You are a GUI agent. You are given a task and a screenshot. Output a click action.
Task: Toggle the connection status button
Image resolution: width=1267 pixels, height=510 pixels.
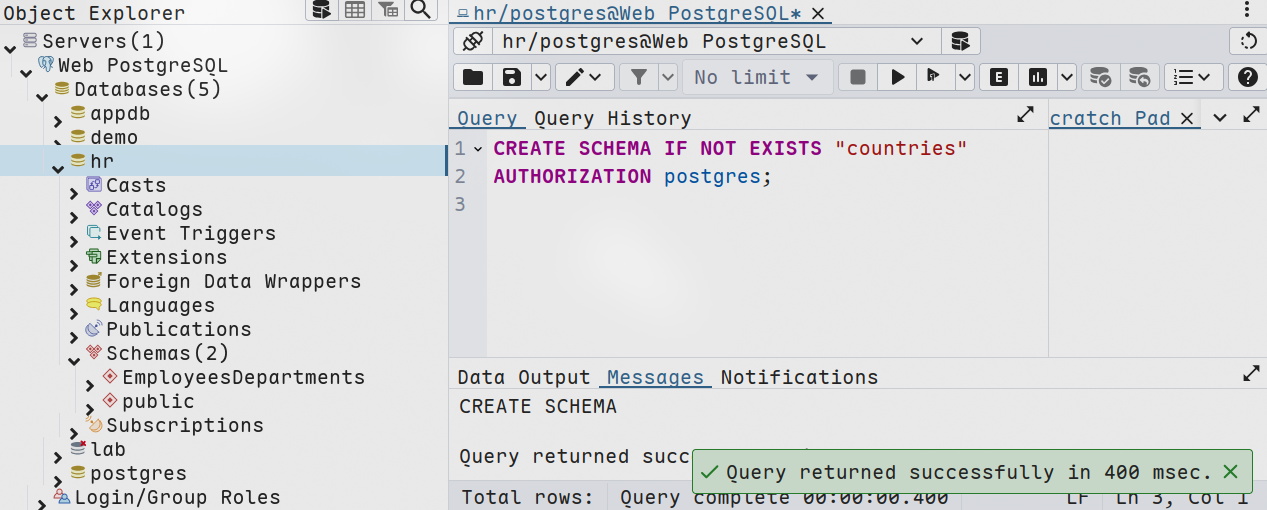[473, 42]
